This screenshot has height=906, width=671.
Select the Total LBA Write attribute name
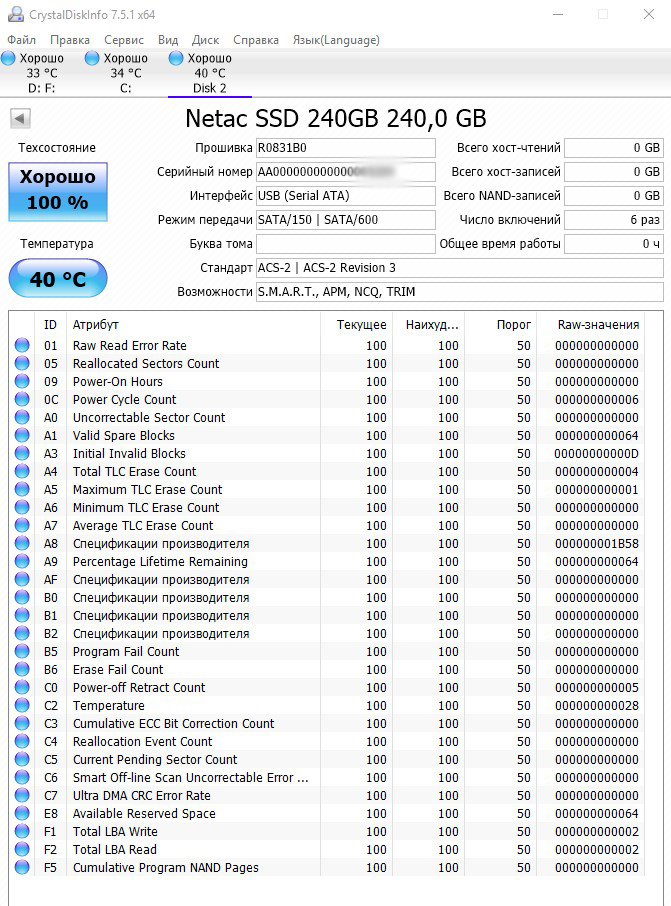click(115, 831)
